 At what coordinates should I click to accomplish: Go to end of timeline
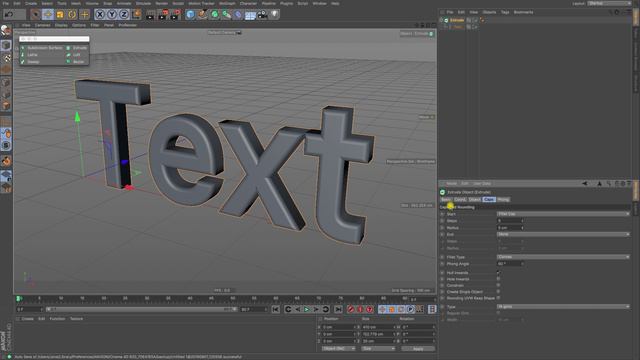338,309
